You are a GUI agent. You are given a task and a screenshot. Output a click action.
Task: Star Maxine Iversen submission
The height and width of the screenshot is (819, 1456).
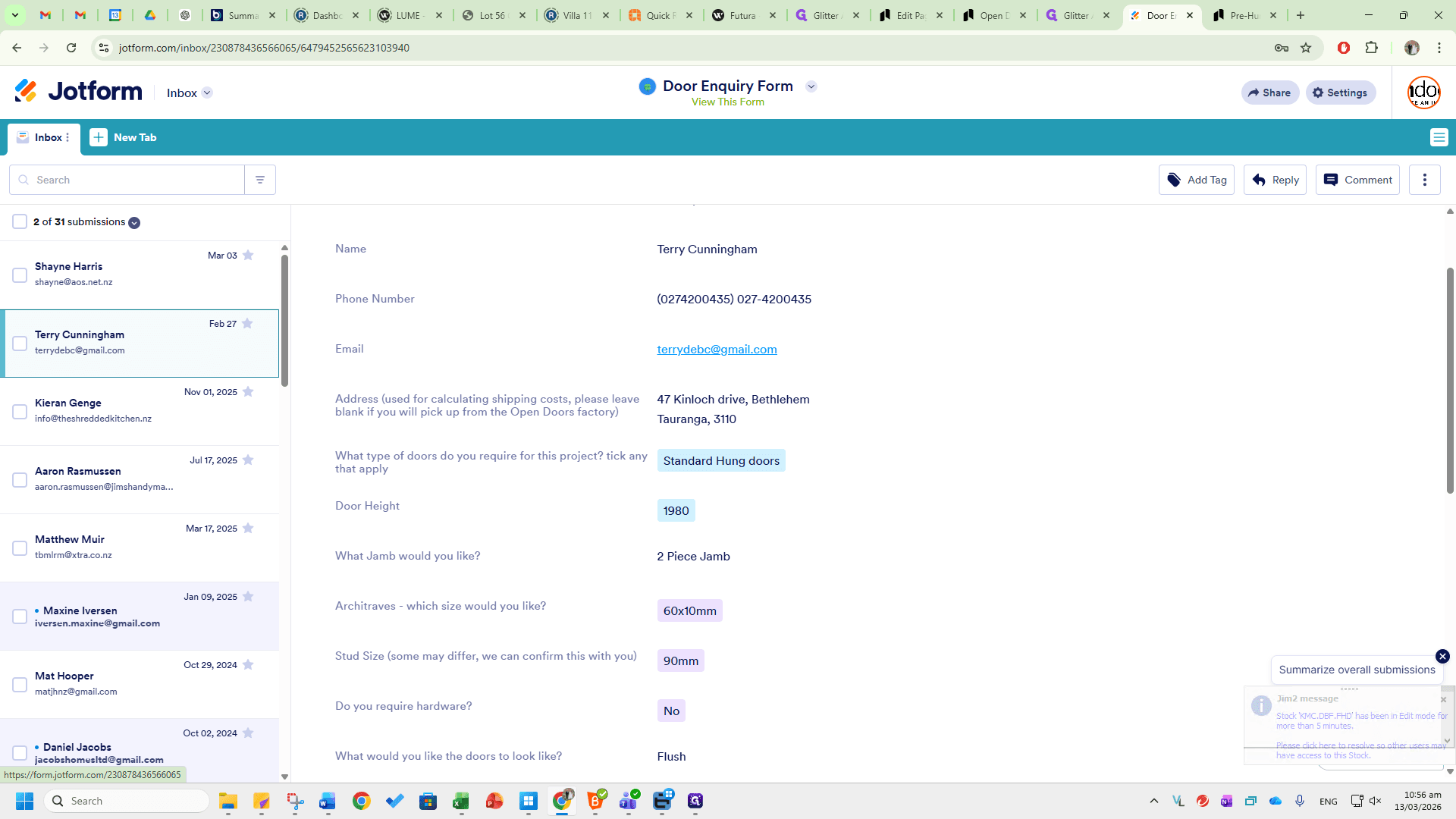pyautogui.click(x=248, y=597)
